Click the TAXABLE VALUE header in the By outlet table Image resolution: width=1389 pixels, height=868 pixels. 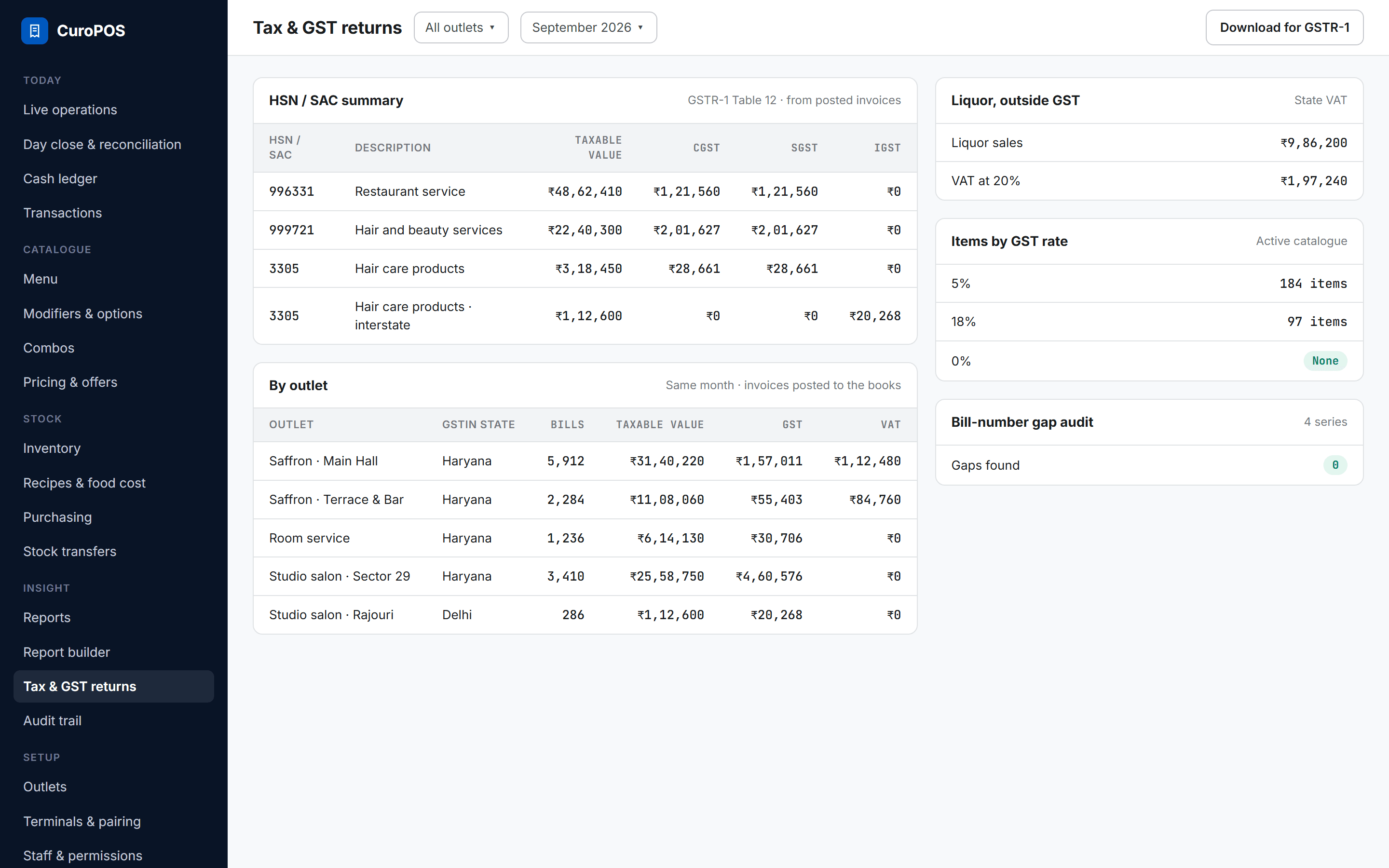tap(659, 425)
